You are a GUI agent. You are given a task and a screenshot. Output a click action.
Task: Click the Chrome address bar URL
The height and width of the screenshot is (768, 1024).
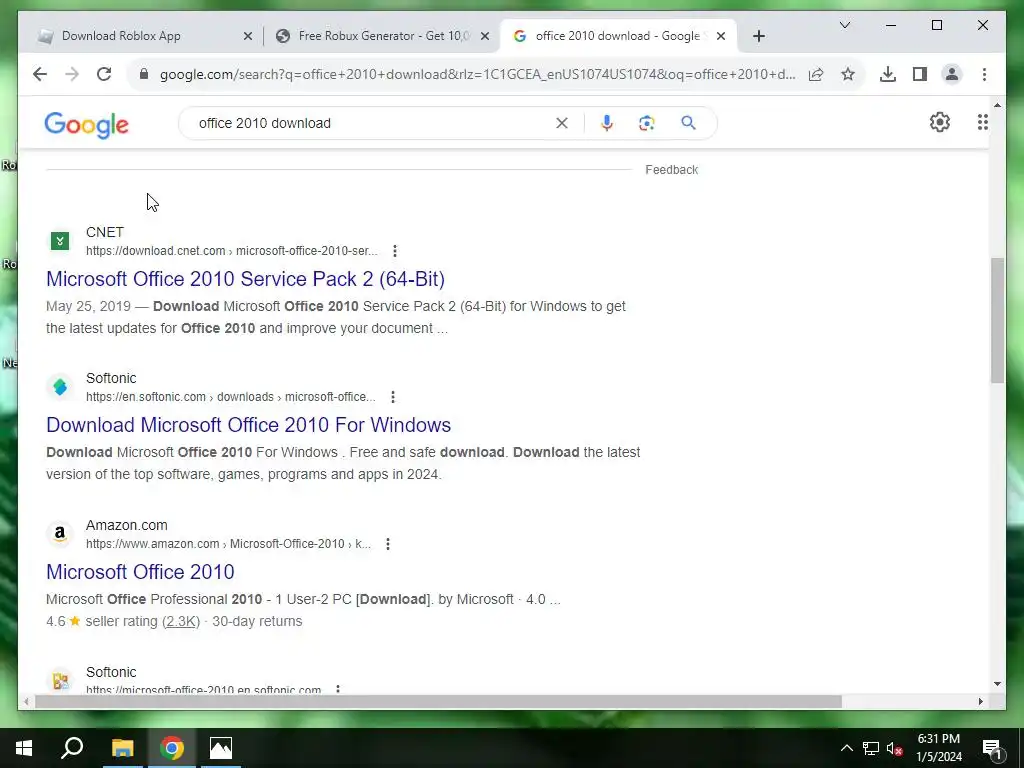(x=477, y=74)
